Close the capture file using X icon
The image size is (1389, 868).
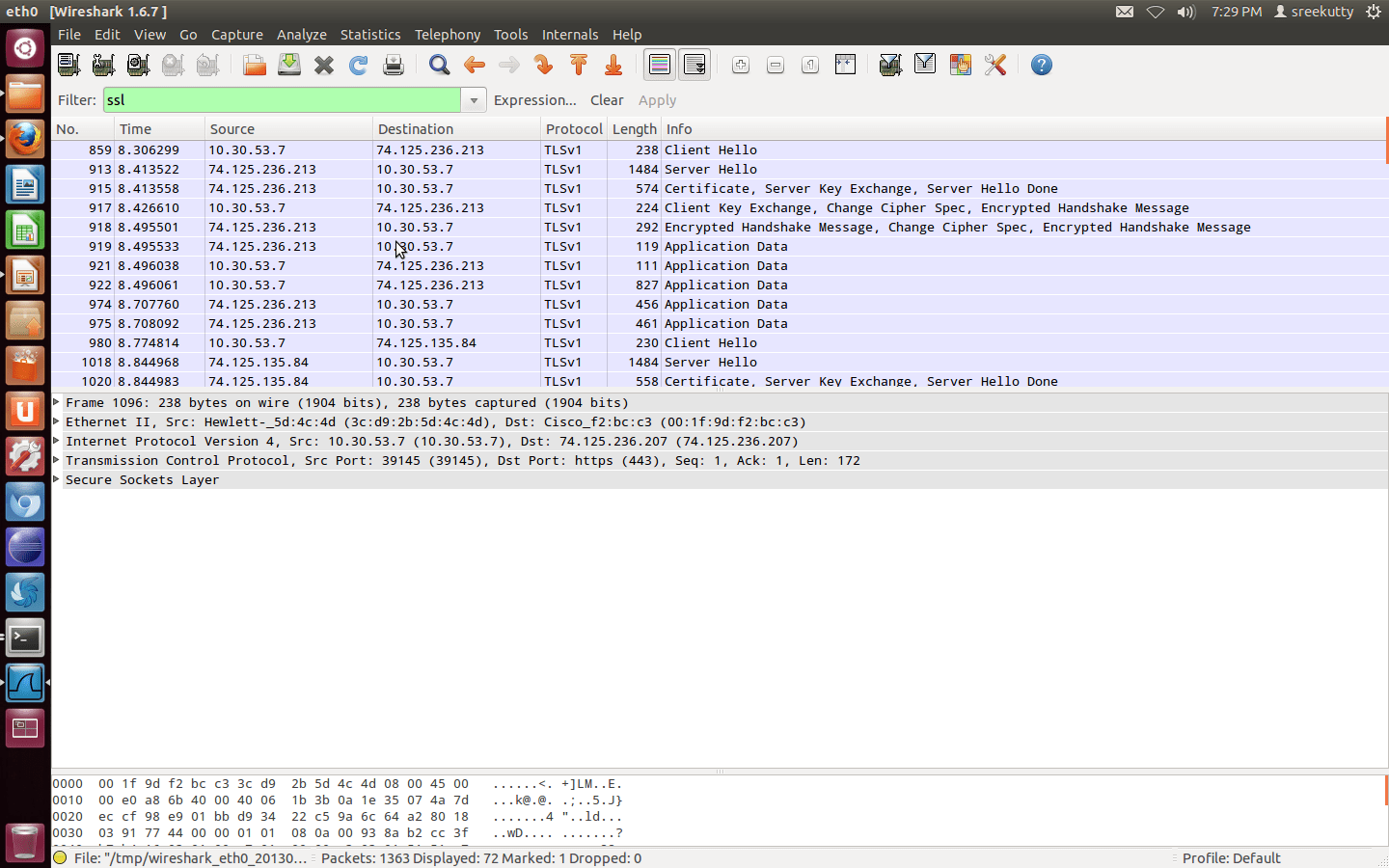(324, 65)
